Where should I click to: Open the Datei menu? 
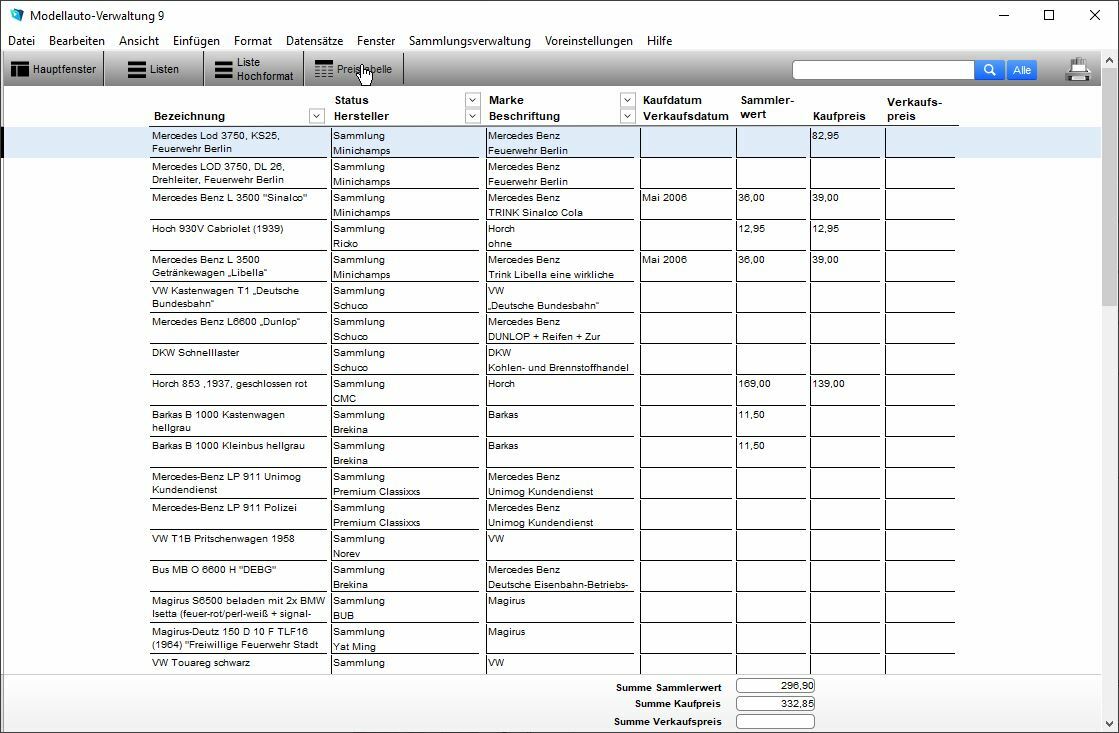point(21,41)
